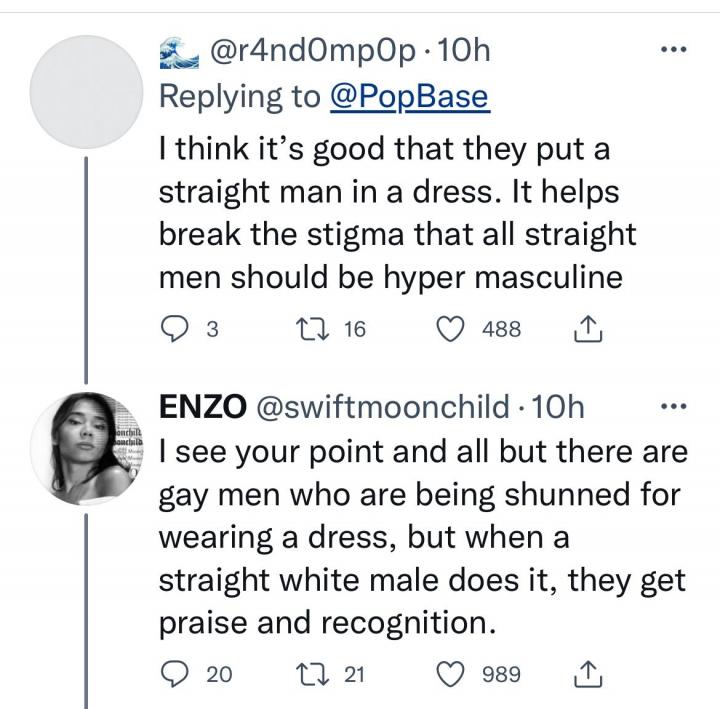Retweet ENZO's tweet
The height and width of the screenshot is (709, 720).
(311, 674)
